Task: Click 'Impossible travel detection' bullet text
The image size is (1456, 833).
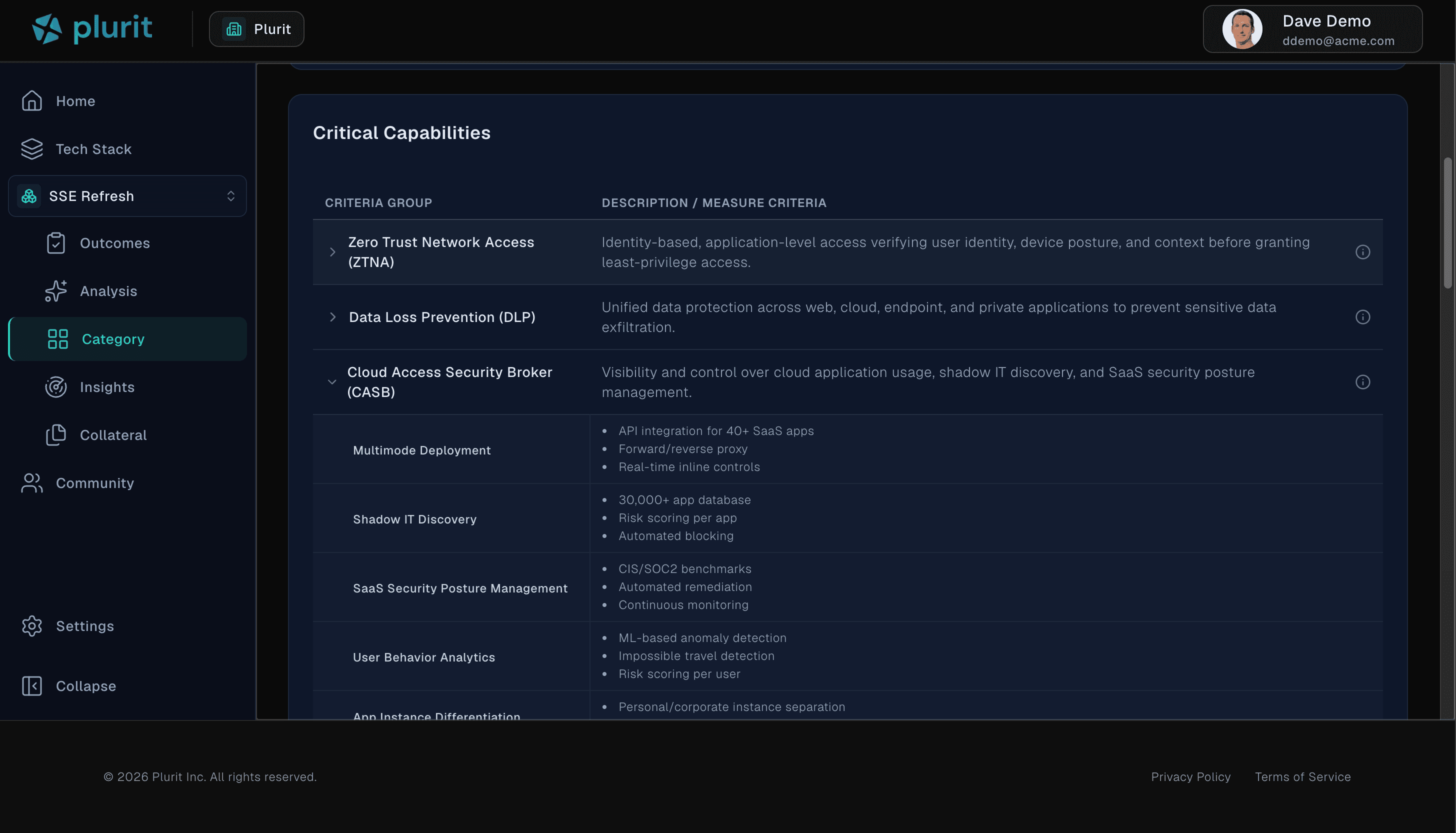Action: coord(696,656)
